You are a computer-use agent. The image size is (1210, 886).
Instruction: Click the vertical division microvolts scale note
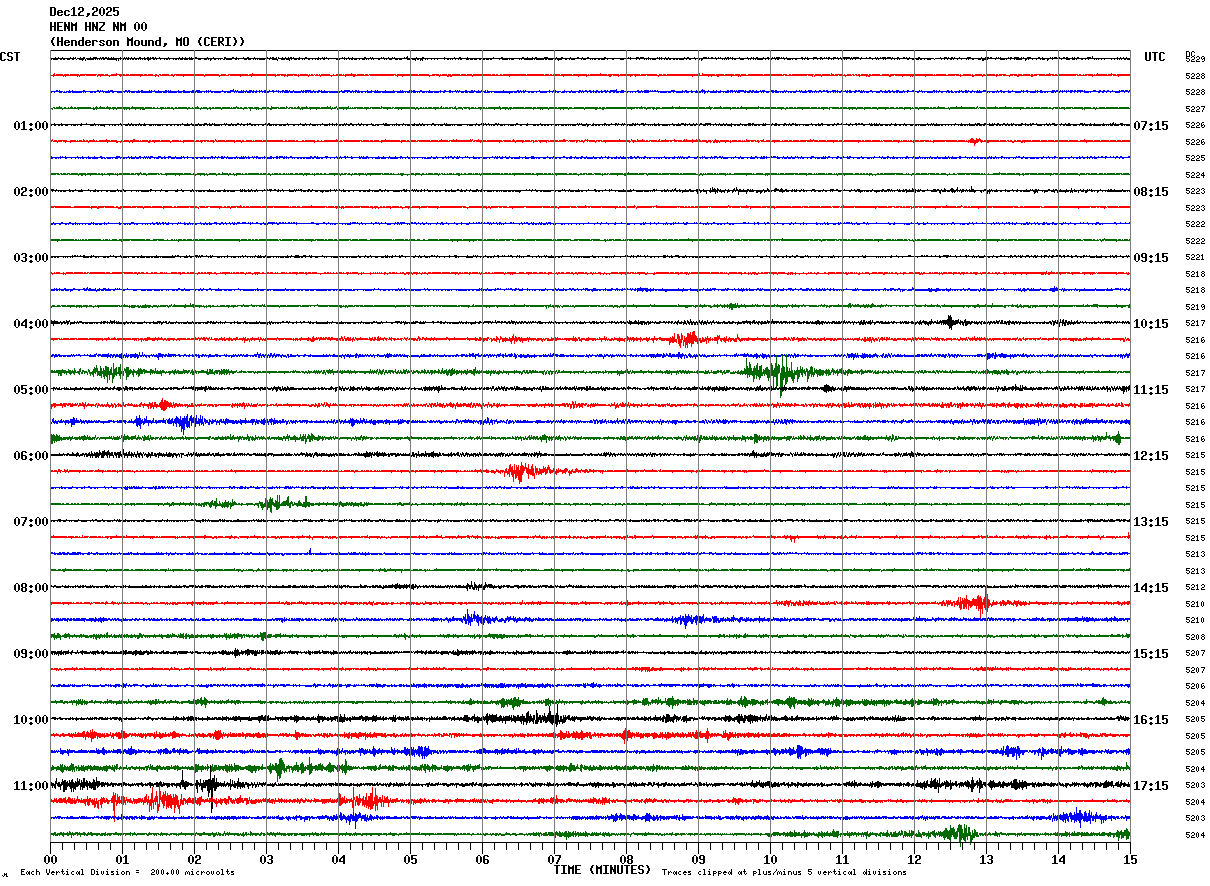tap(127, 873)
